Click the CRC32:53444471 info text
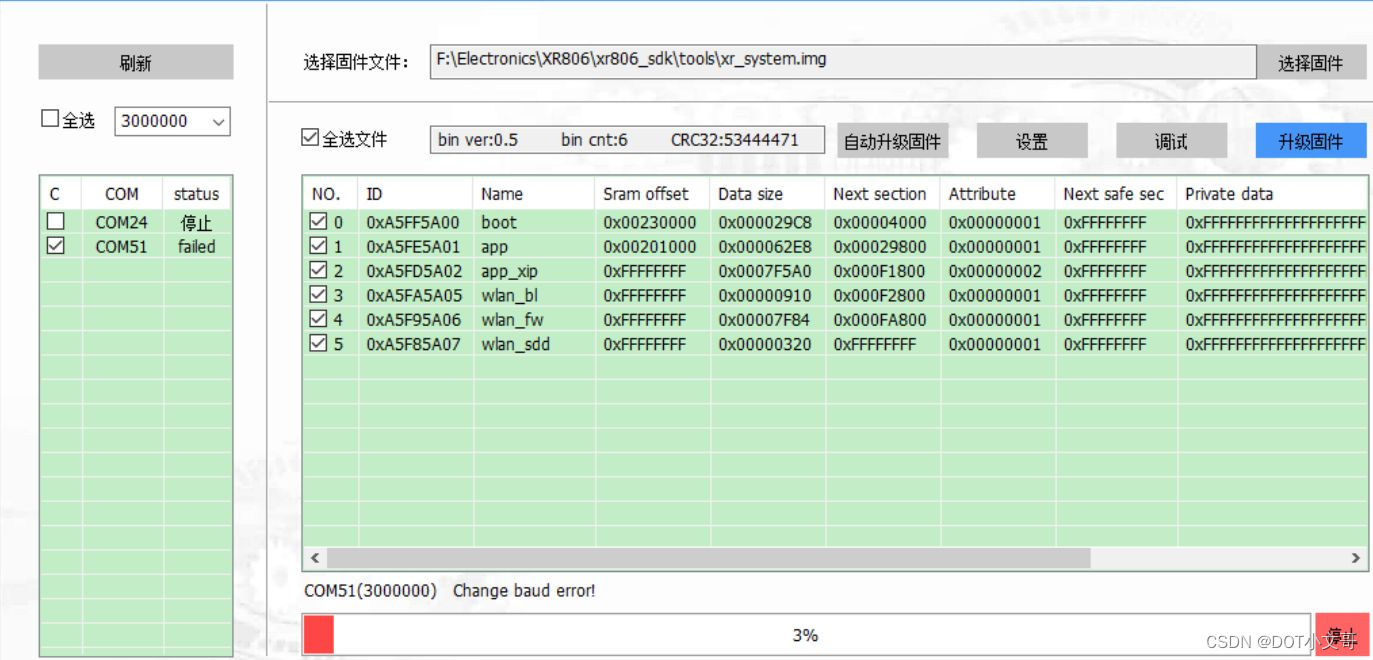This screenshot has height=660, width=1373. [x=735, y=140]
